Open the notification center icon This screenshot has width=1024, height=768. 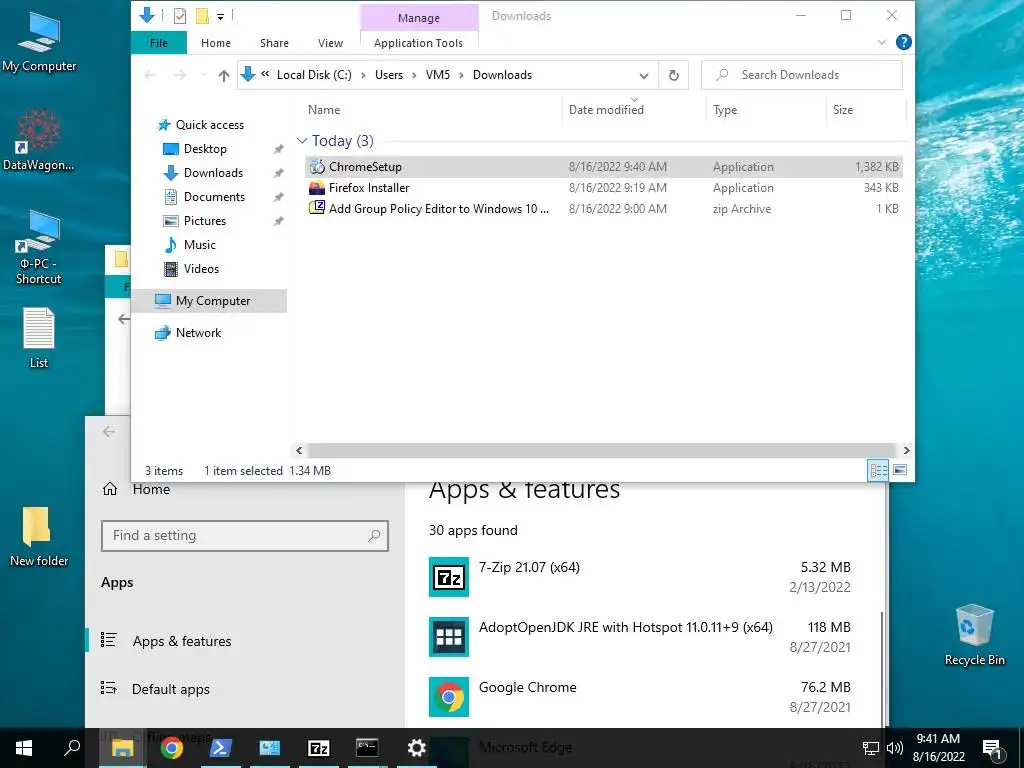coord(991,748)
